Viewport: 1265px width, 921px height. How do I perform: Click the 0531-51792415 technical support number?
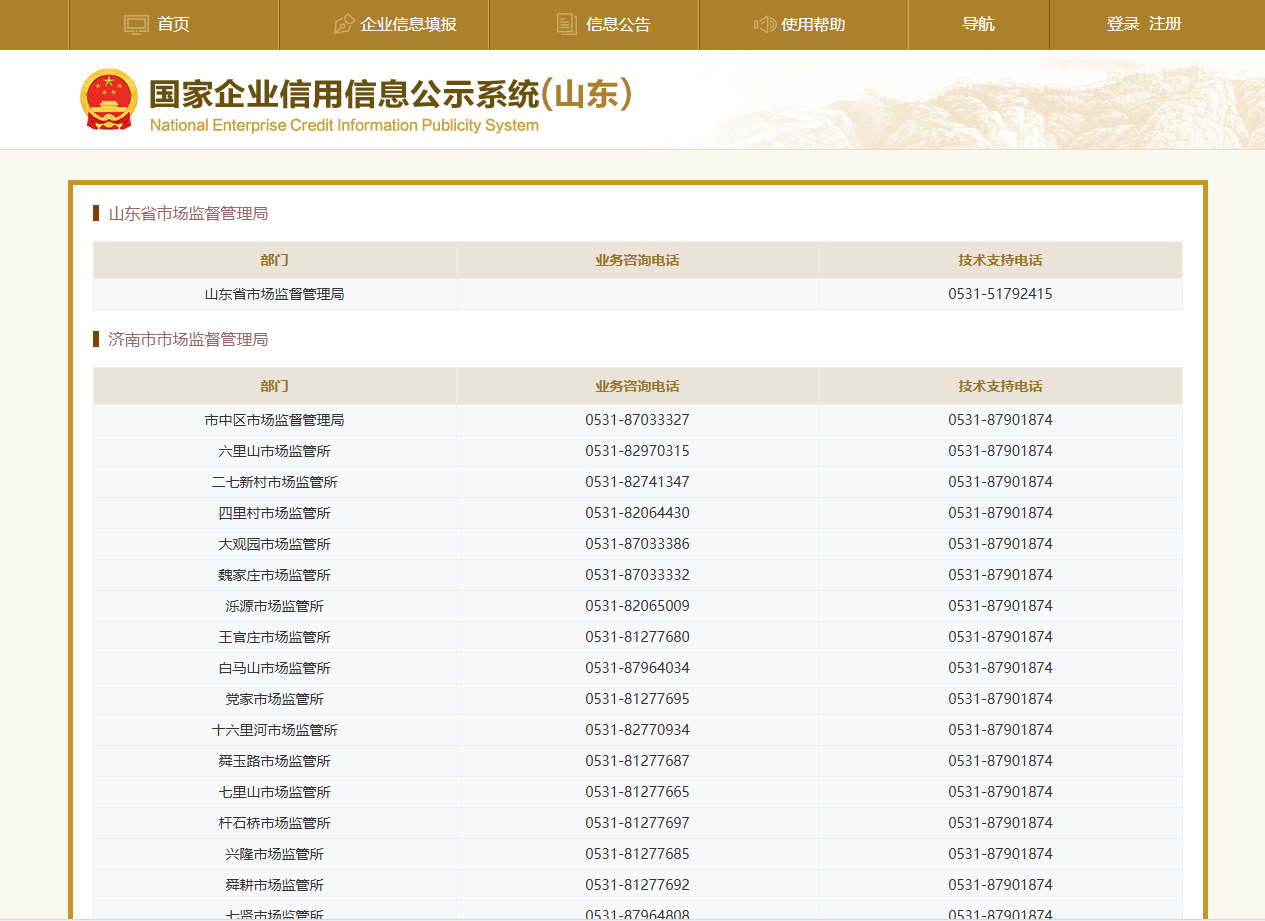[x=1000, y=294]
